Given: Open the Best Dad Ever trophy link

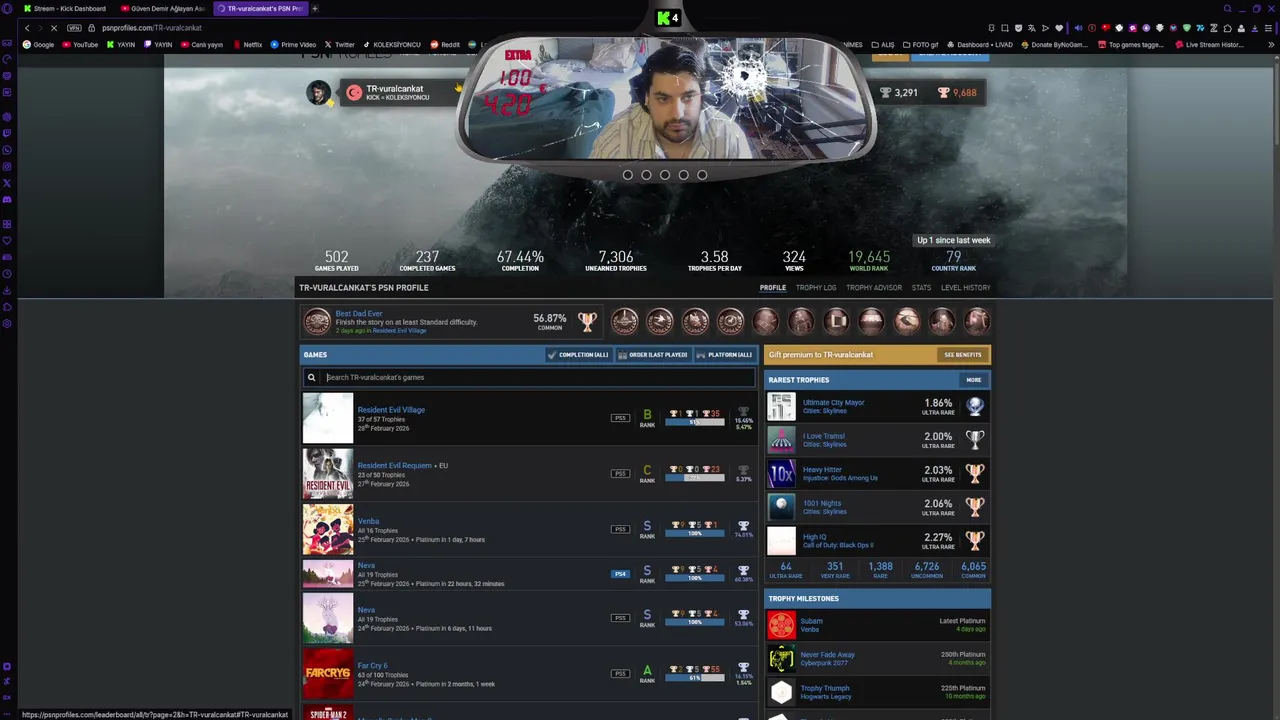Looking at the screenshot, I should 358,314.
